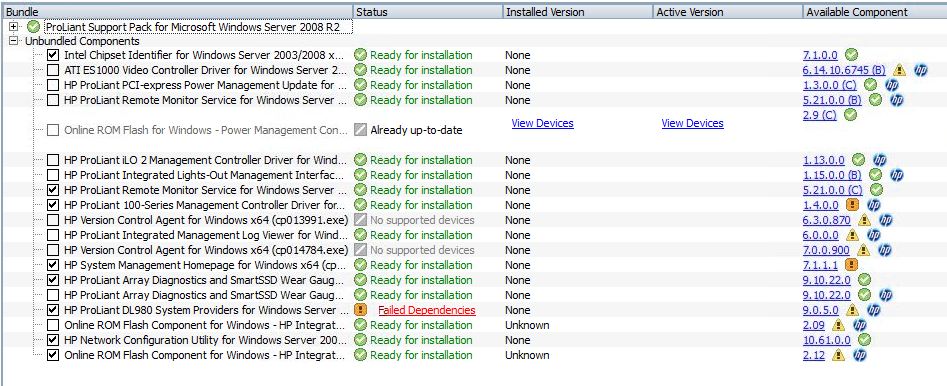
Task: Open the 7.1.0.0 version link
Action: [821, 55]
